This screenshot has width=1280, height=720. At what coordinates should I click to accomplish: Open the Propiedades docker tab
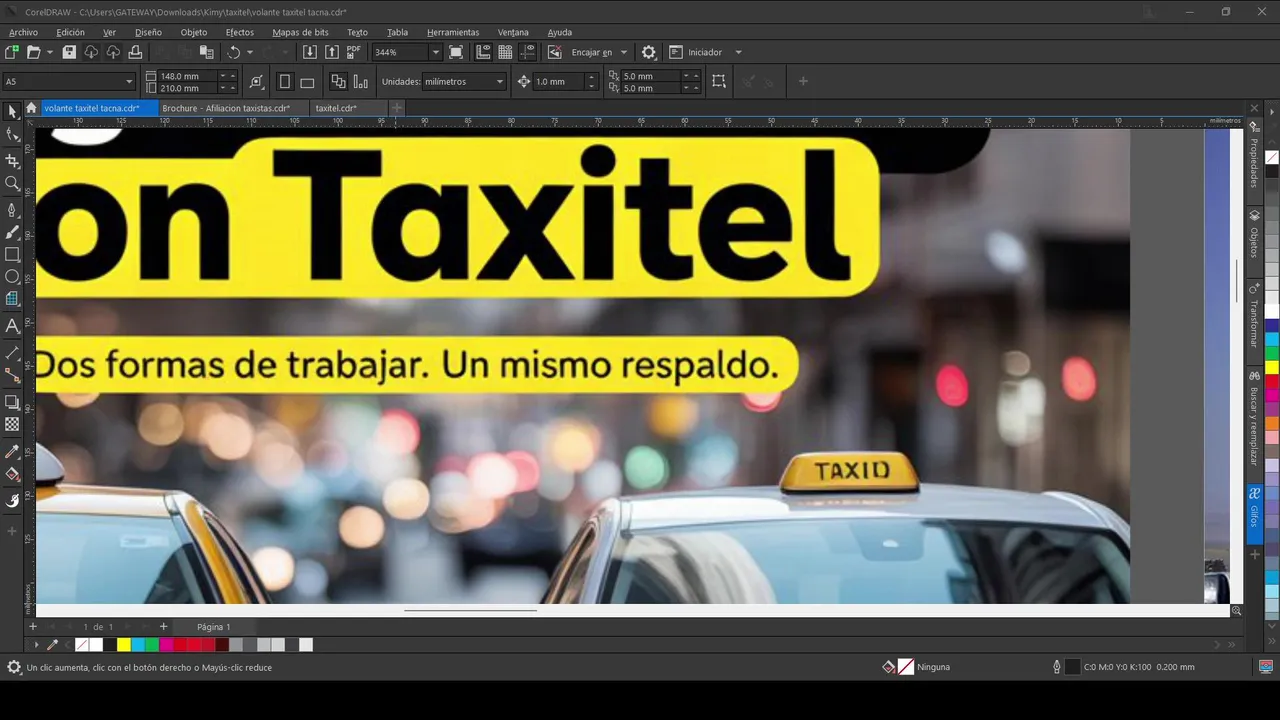tap(1254, 156)
